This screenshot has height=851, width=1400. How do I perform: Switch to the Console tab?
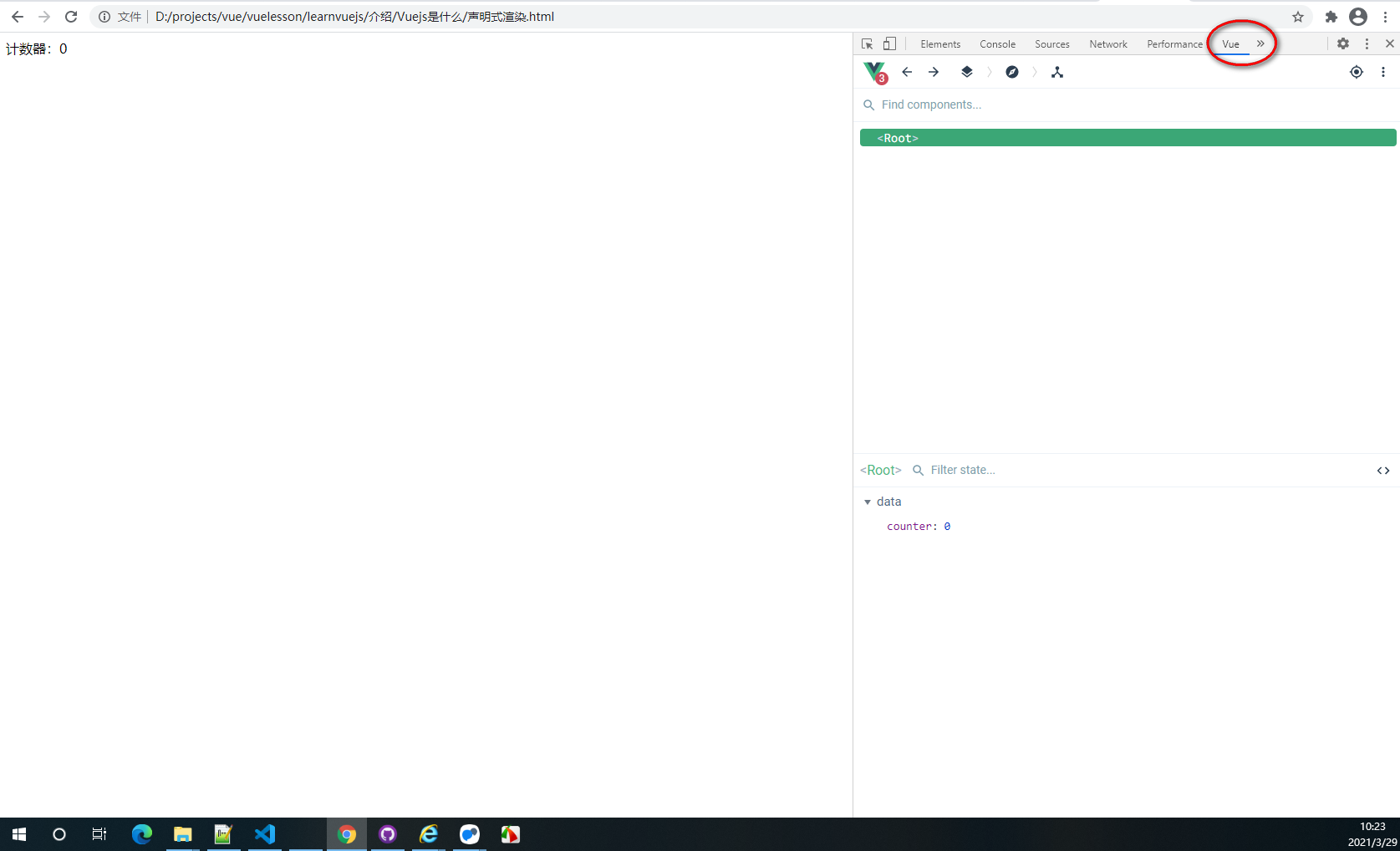pos(997,43)
